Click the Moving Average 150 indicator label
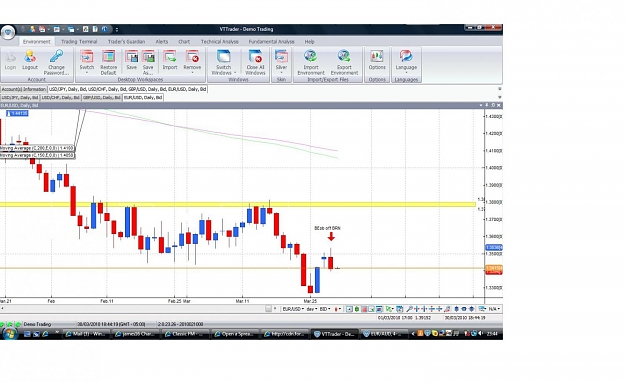 tap(37, 156)
